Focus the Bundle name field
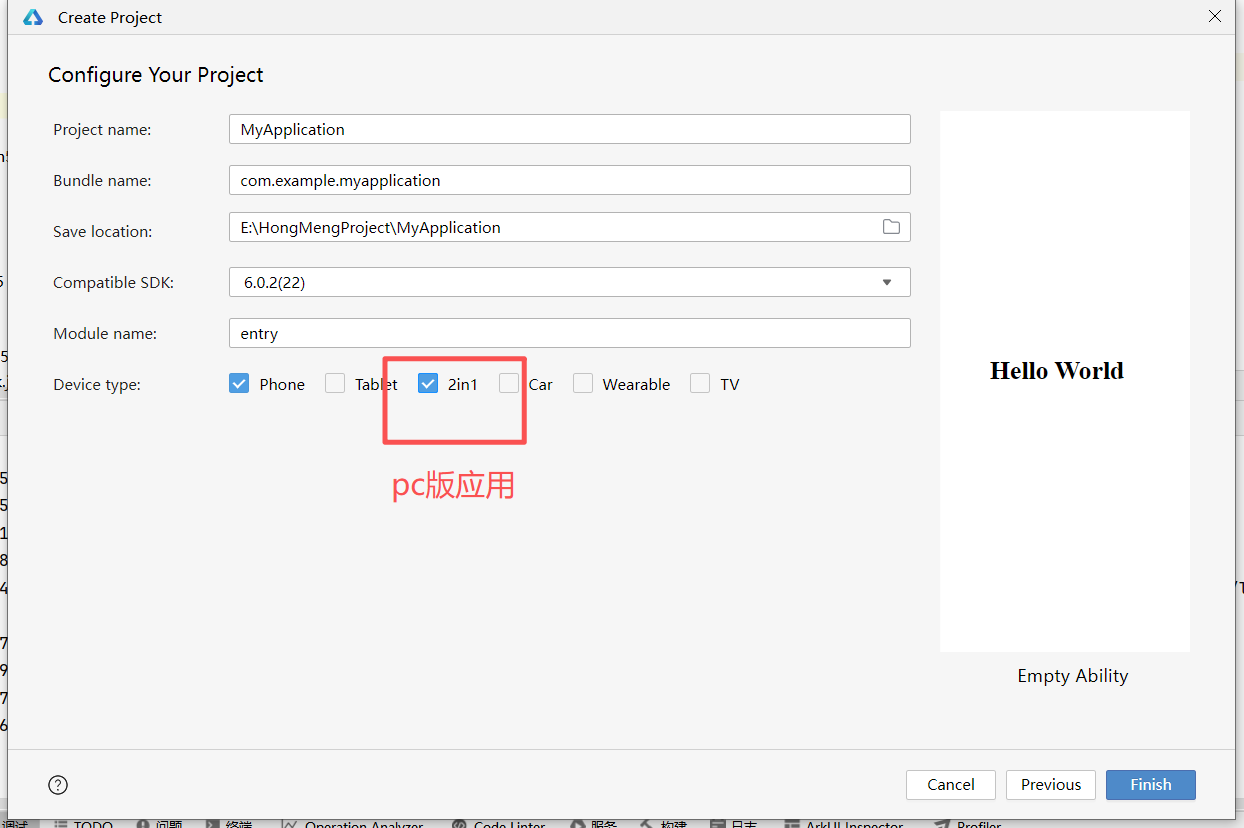Viewport: 1244px width, 828px height. point(570,180)
